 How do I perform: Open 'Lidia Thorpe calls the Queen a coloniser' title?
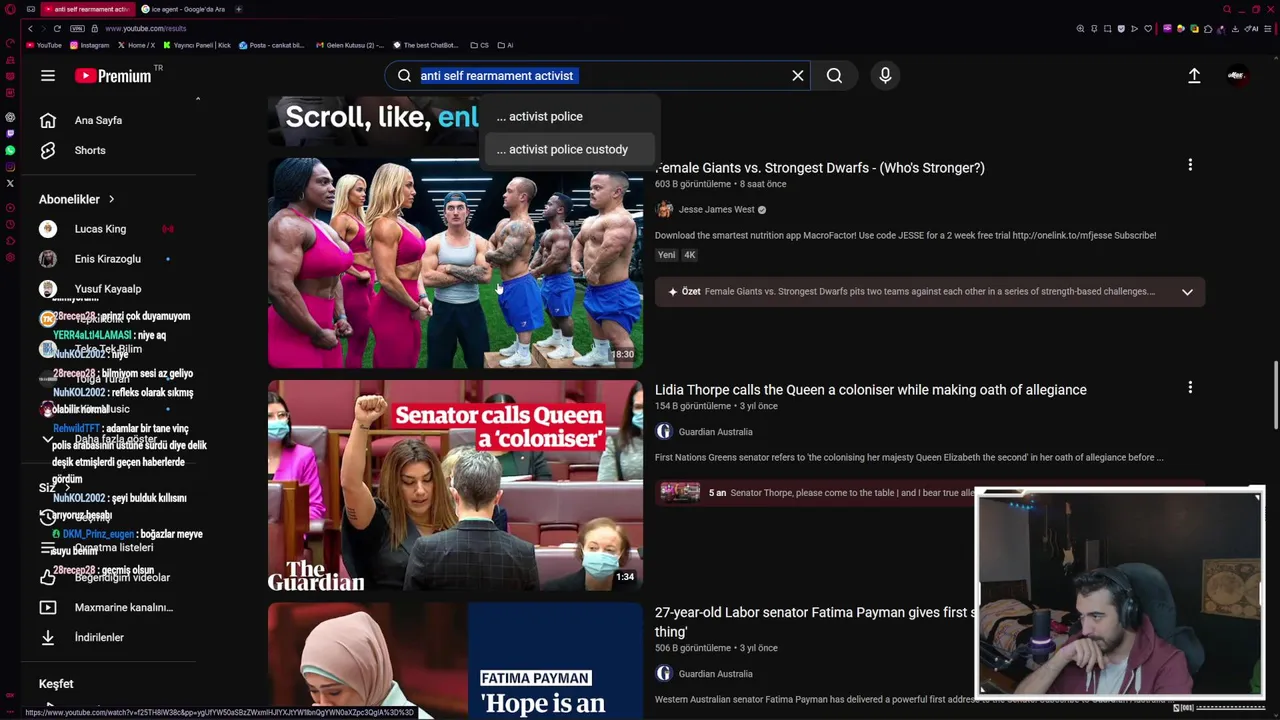click(x=870, y=390)
